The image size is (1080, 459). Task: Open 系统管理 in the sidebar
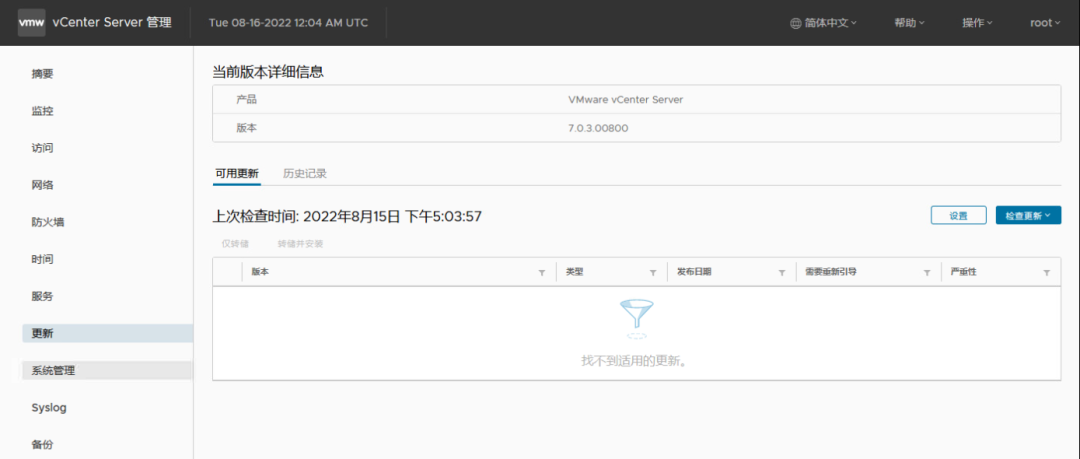[107, 371]
